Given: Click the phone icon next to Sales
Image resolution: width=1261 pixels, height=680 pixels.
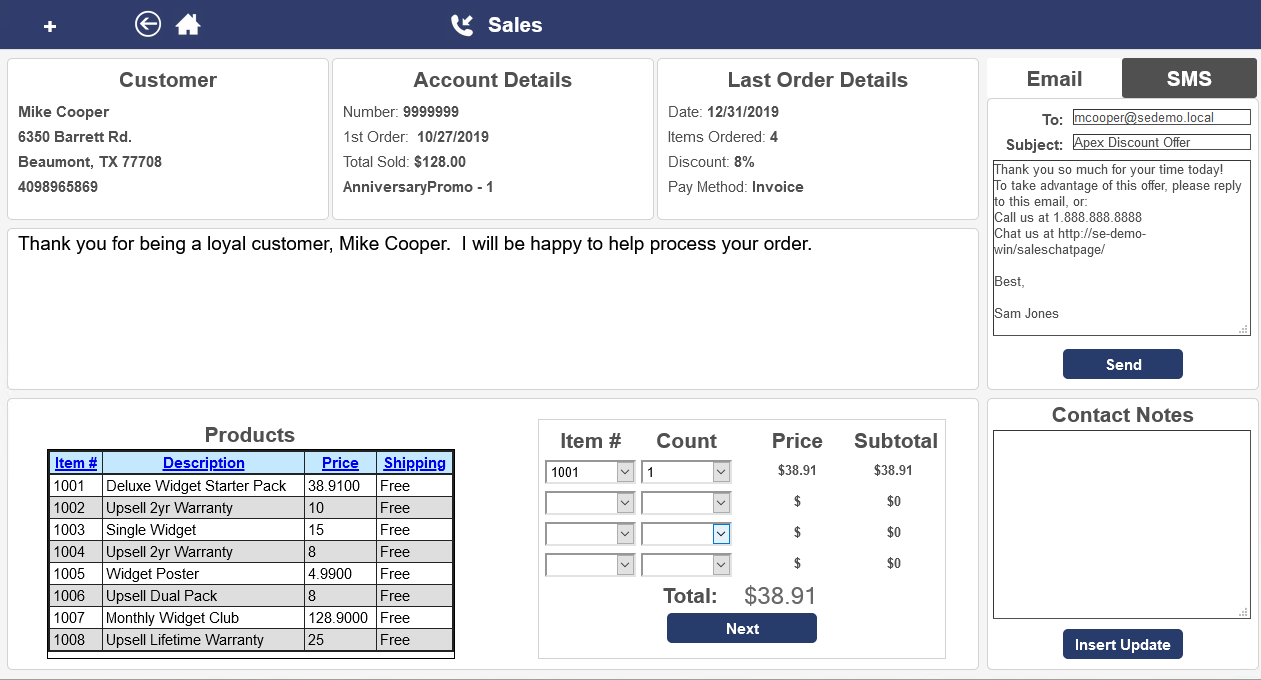Looking at the screenshot, I should tap(461, 26).
